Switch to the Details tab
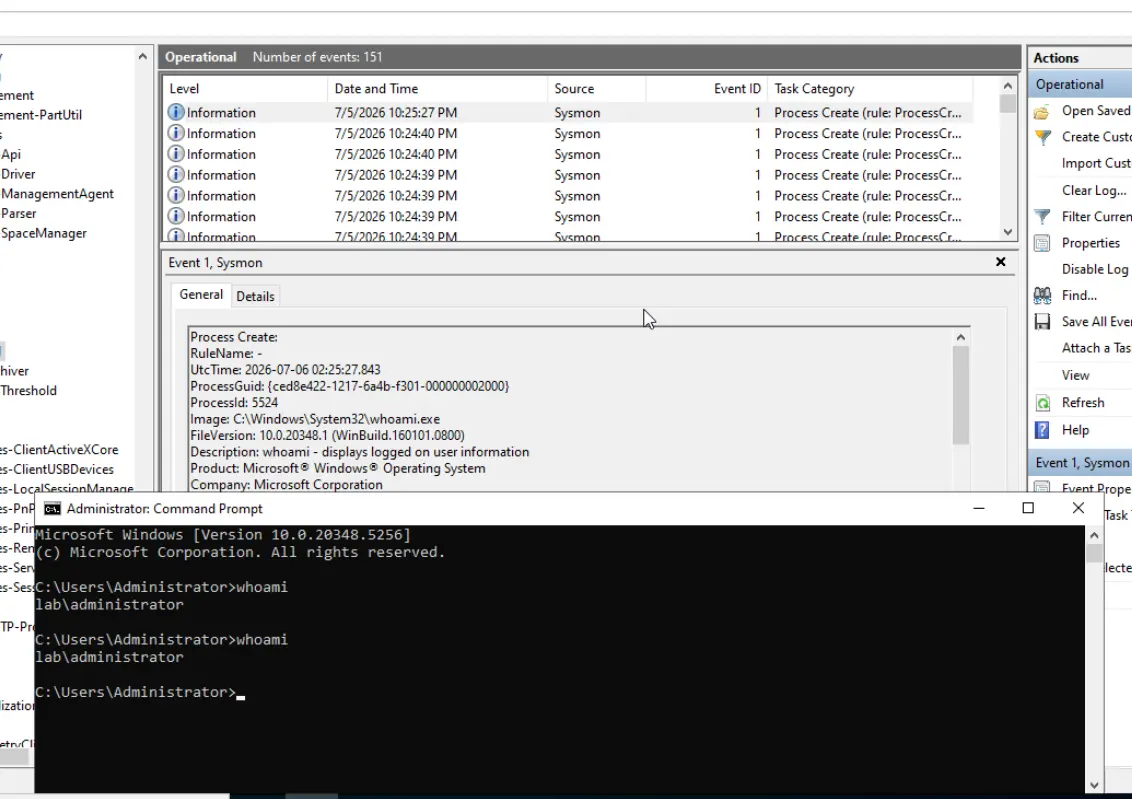 coord(256,296)
